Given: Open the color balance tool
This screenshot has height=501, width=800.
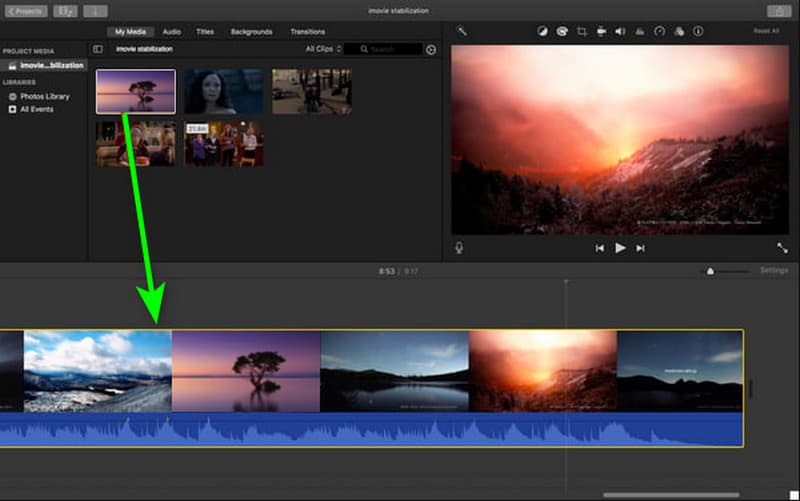Looking at the screenshot, I should 542,32.
